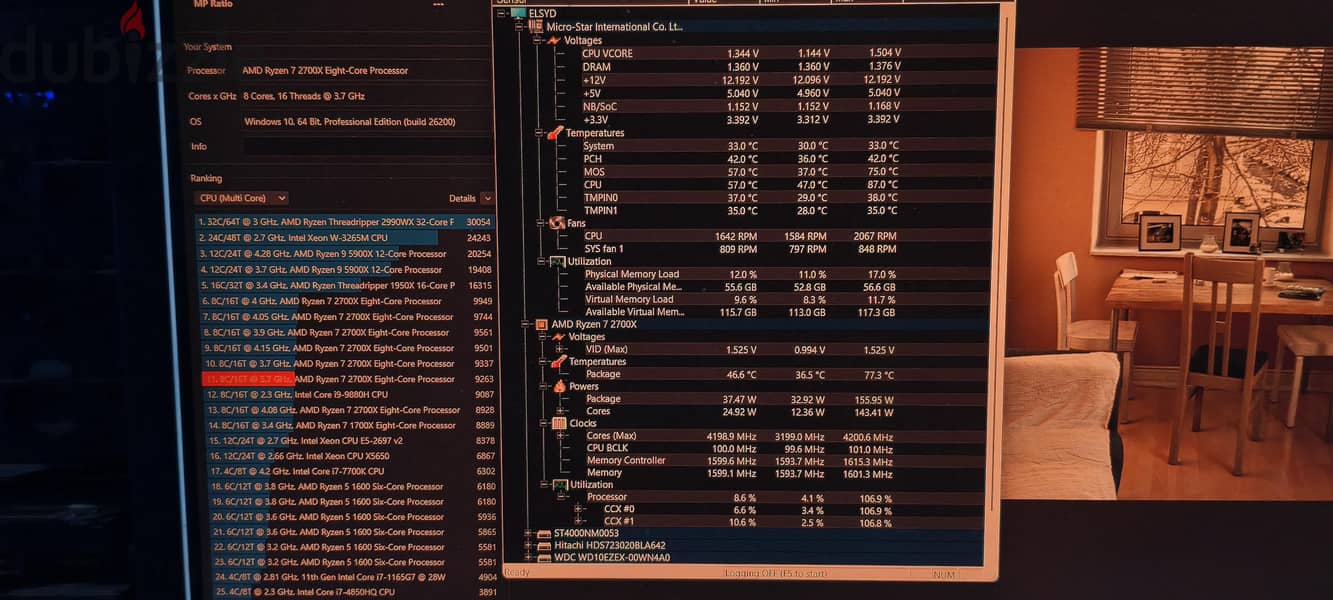Screen dimensions: 1333x600
Task: Collapse the Powers group
Action: pos(545,386)
